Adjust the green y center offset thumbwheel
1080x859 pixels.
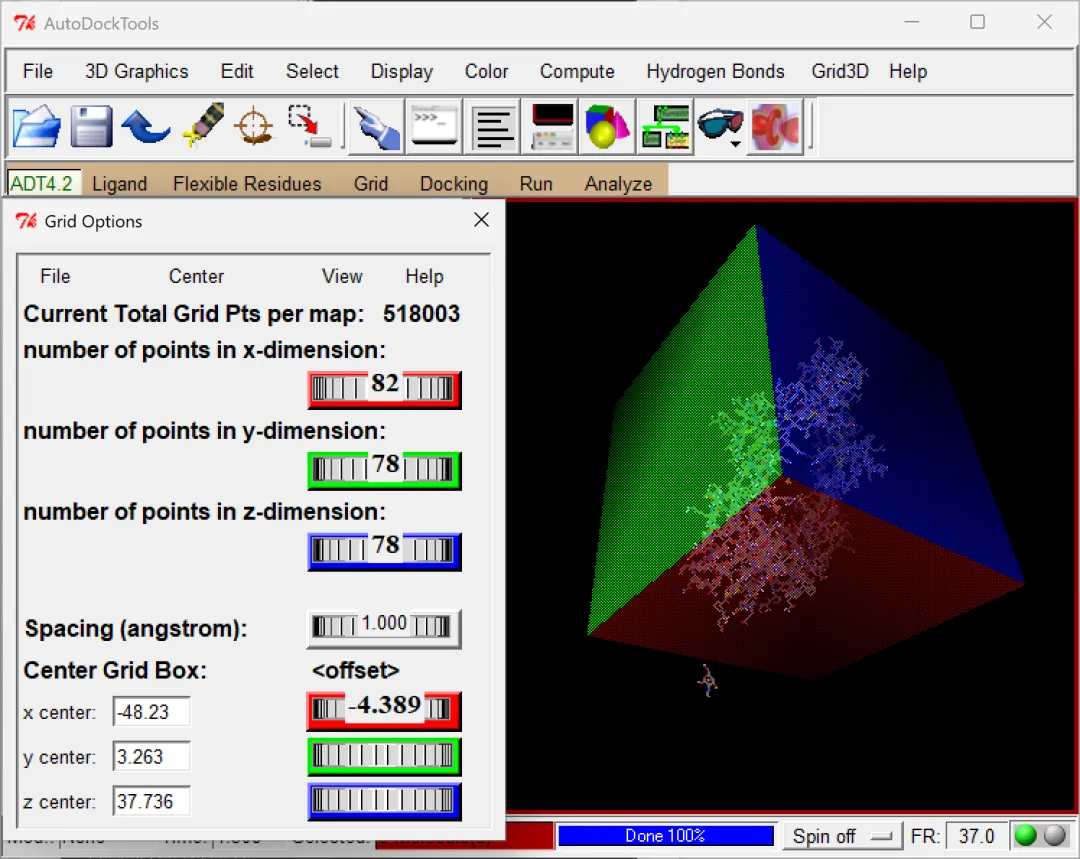384,756
